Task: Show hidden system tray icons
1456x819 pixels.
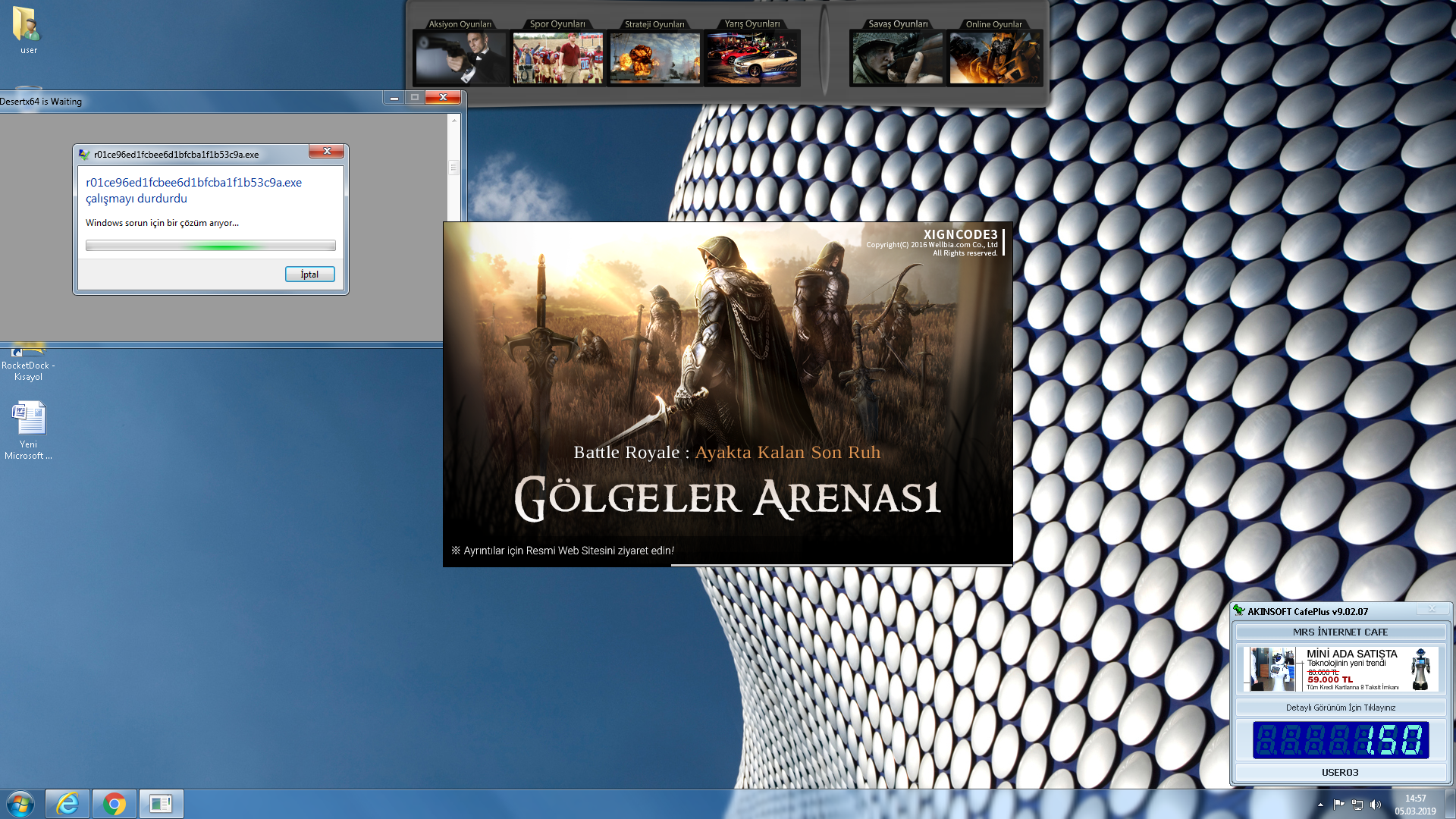Action: point(1320,805)
